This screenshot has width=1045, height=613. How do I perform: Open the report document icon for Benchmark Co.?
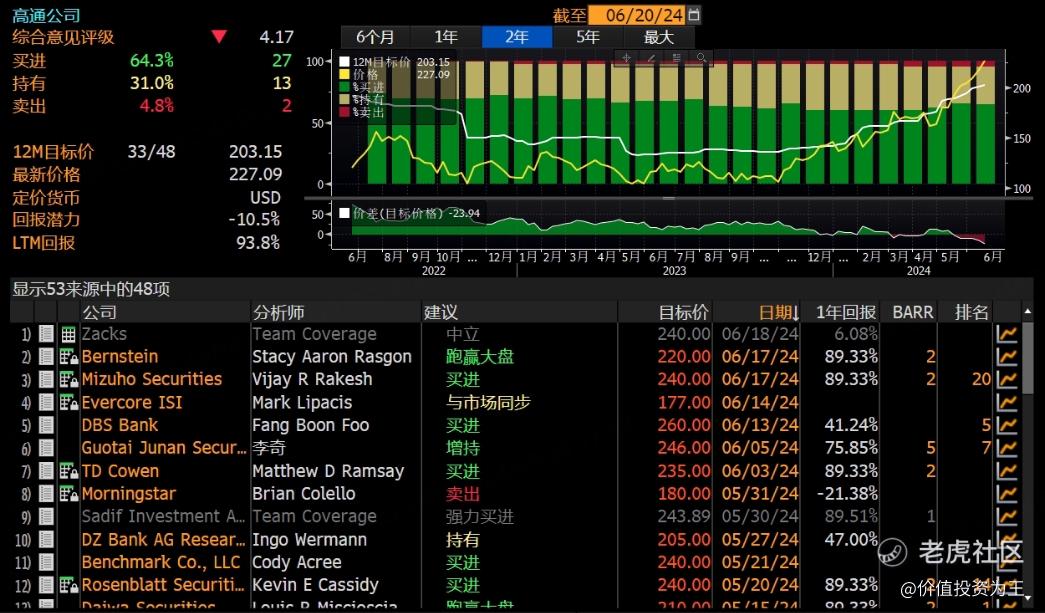click(46, 562)
